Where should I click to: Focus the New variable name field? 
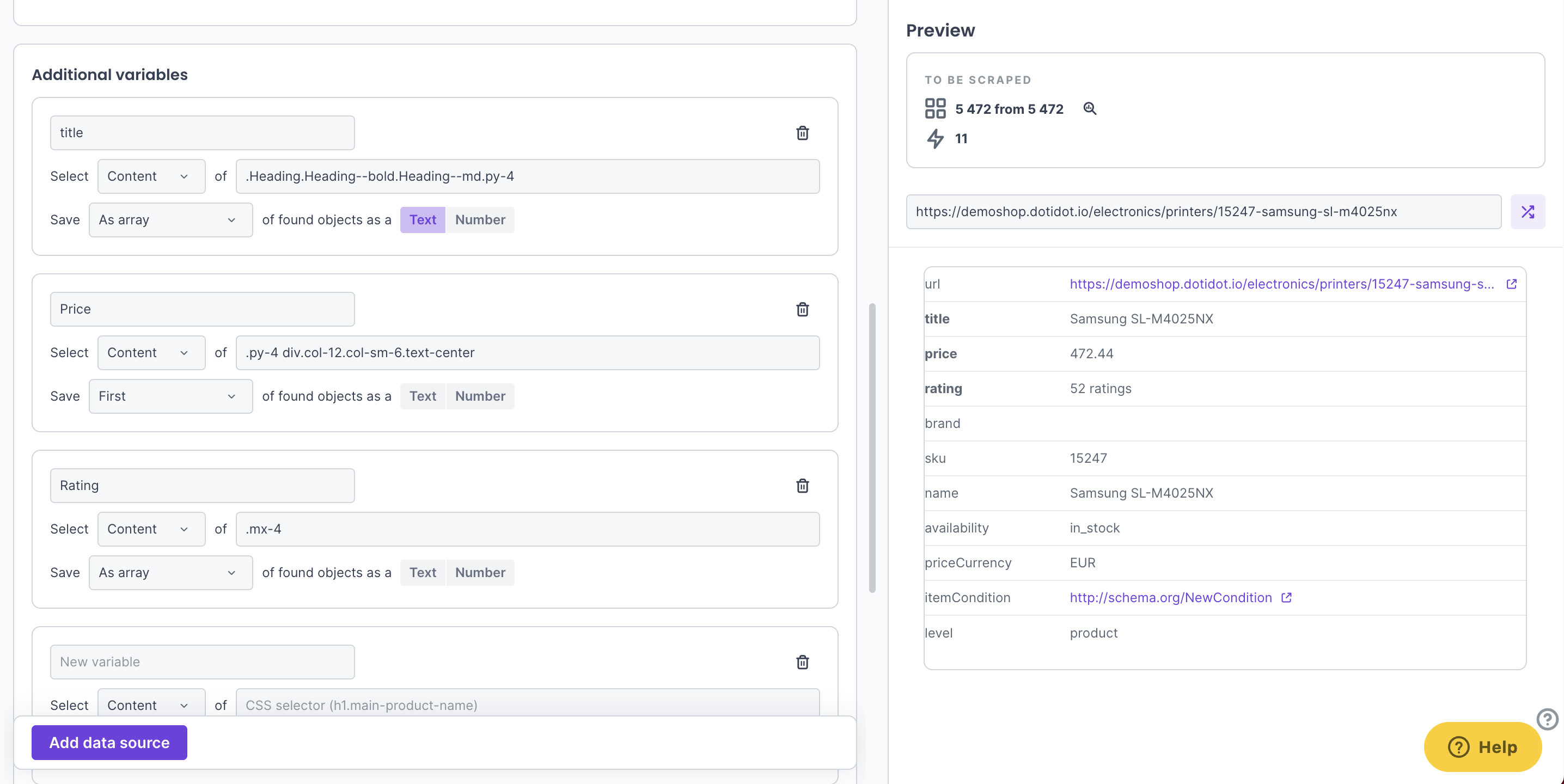point(202,662)
